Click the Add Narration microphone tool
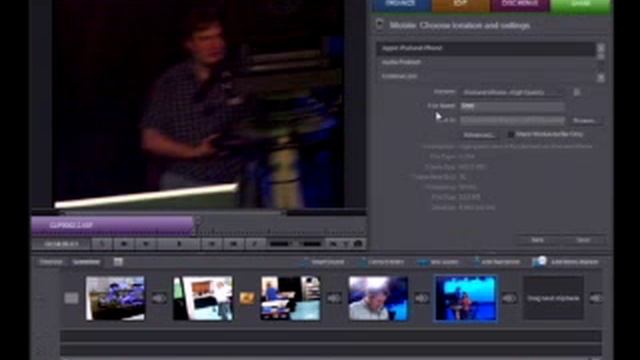640x360 pixels. (x=496, y=262)
